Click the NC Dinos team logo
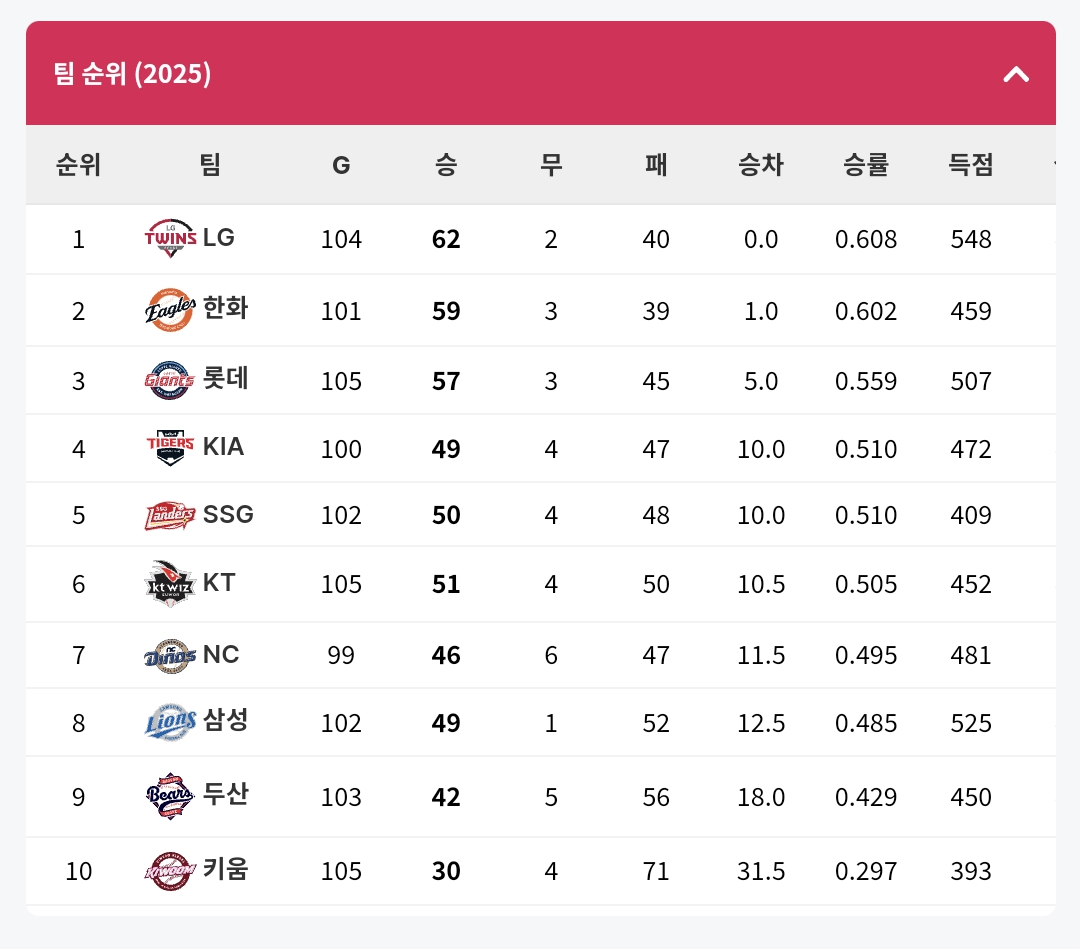1080x949 pixels. pos(169,655)
